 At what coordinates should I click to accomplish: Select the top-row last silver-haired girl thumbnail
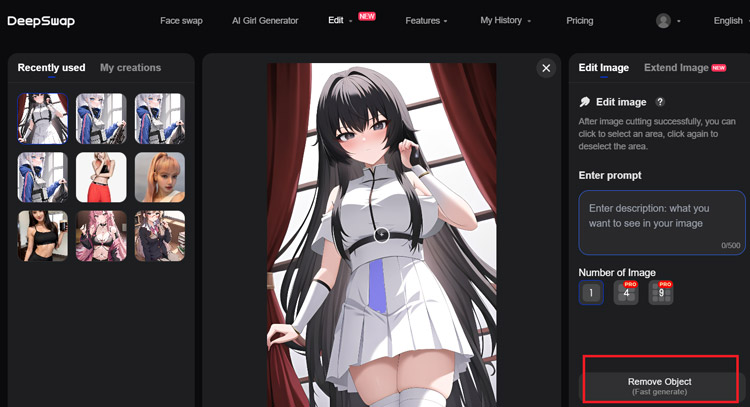pos(160,119)
